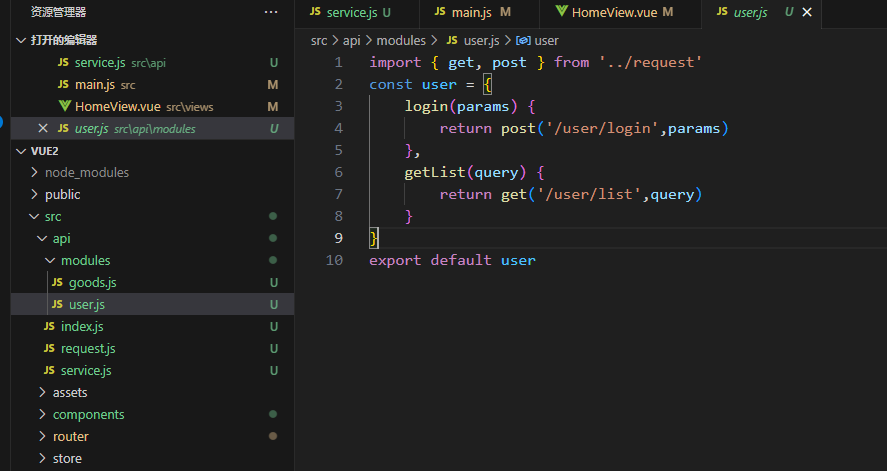Click the 资源管理器 explorer title
The width and height of the screenshot is (887, 471).
point(58,12)
